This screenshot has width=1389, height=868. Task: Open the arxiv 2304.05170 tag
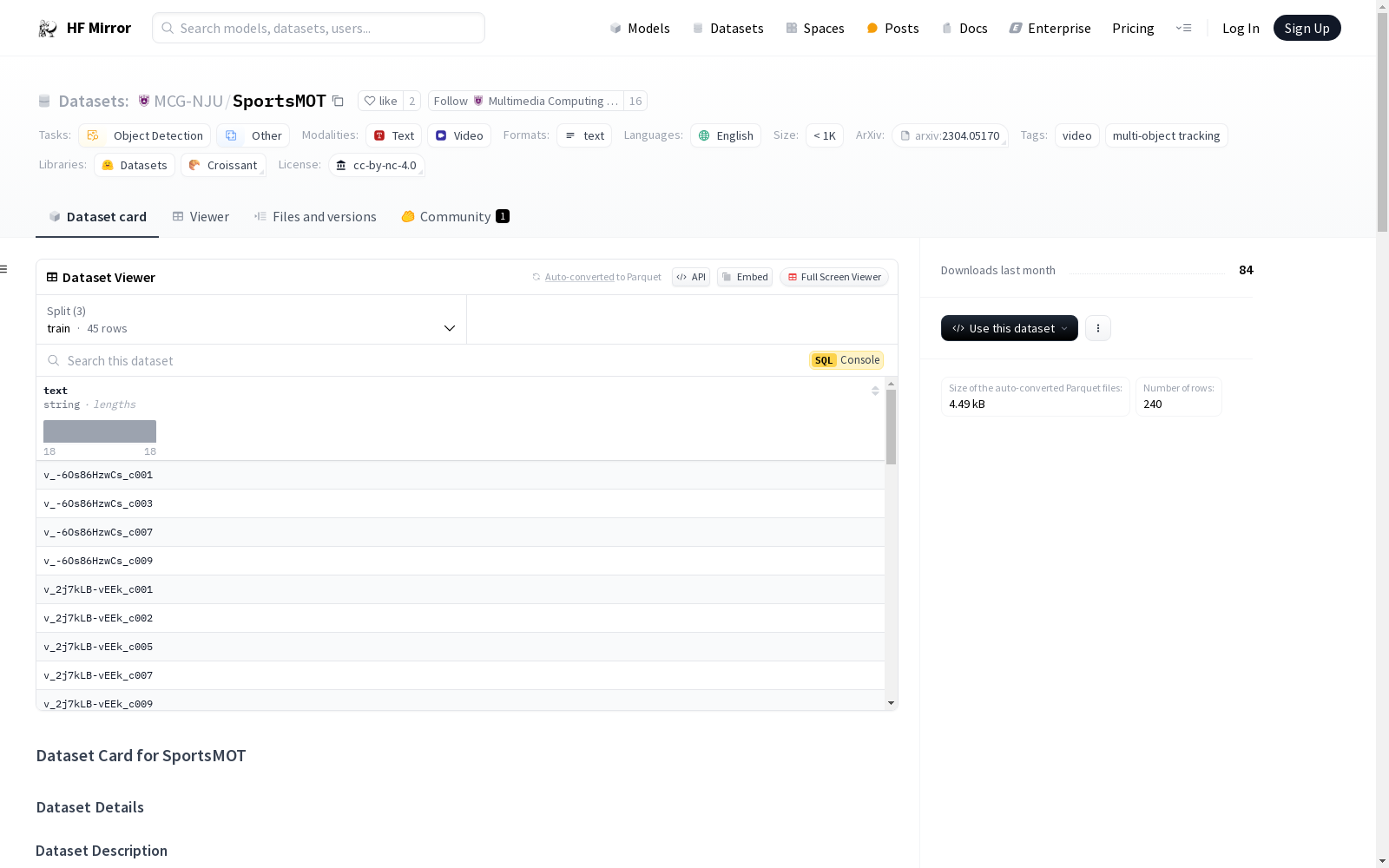(x=950, y=136)
